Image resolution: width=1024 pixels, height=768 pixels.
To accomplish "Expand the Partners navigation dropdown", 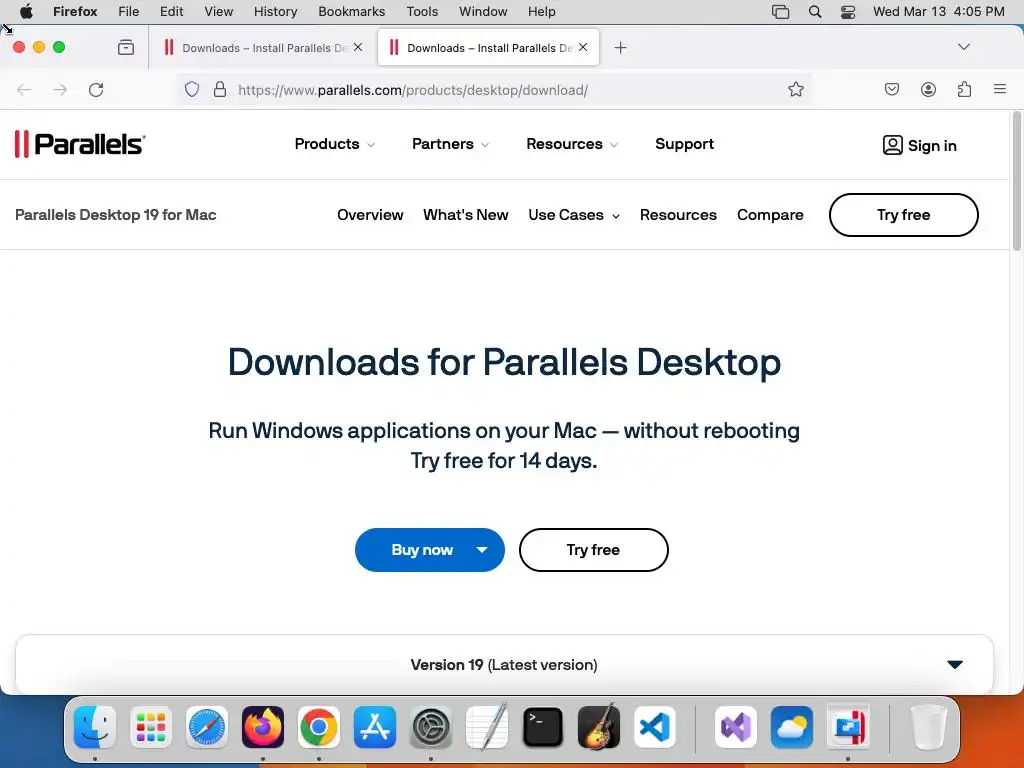I will coord(450,144).
